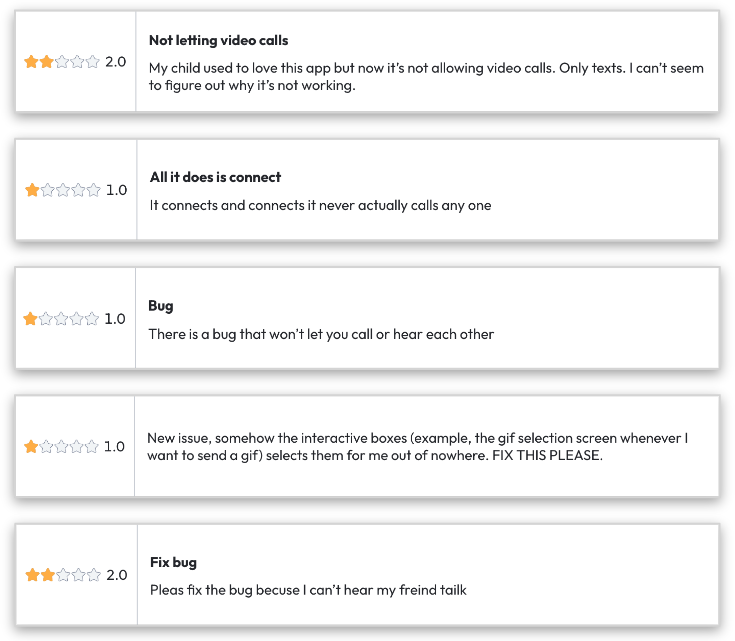Click the 2.0 rating number in the first review
Screen dimensions: 735x641
[115, 61]
